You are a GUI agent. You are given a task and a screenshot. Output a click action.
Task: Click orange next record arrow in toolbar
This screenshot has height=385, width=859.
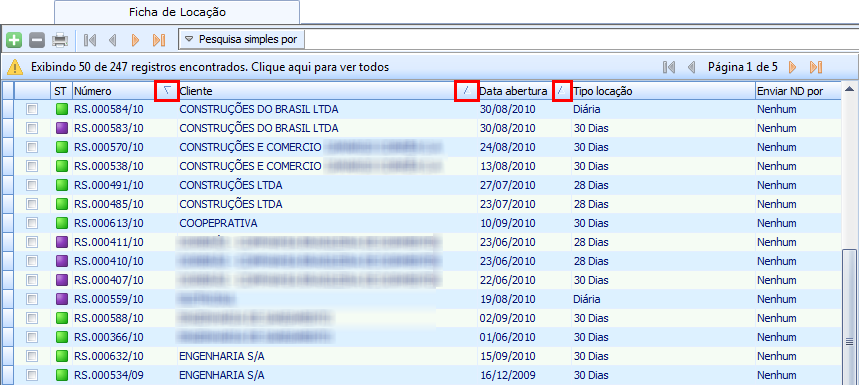[x=136, y=40]
